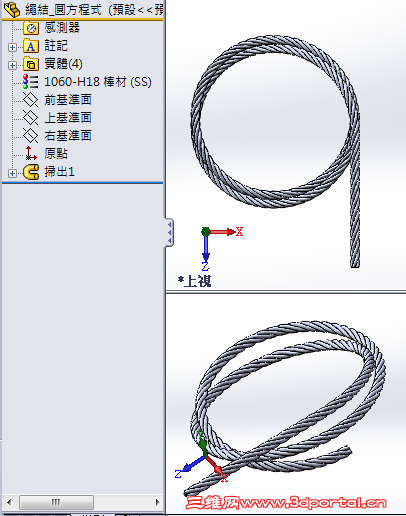
Task: Select the 實體(4) label
Action: [x=63, y=64]
